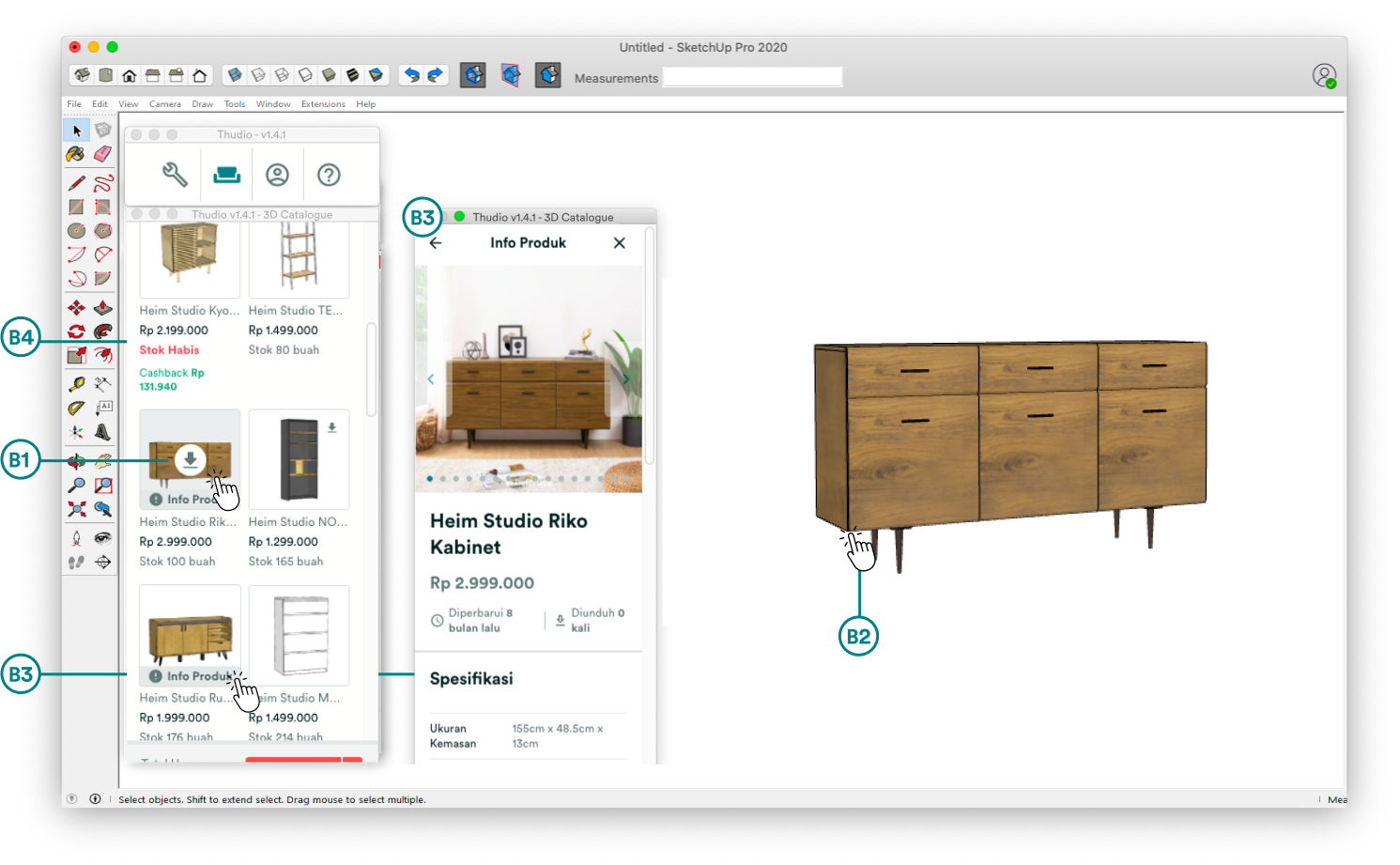Click the 'Rp 2.999.000' price in Info Produk

[x=482, y=583]
